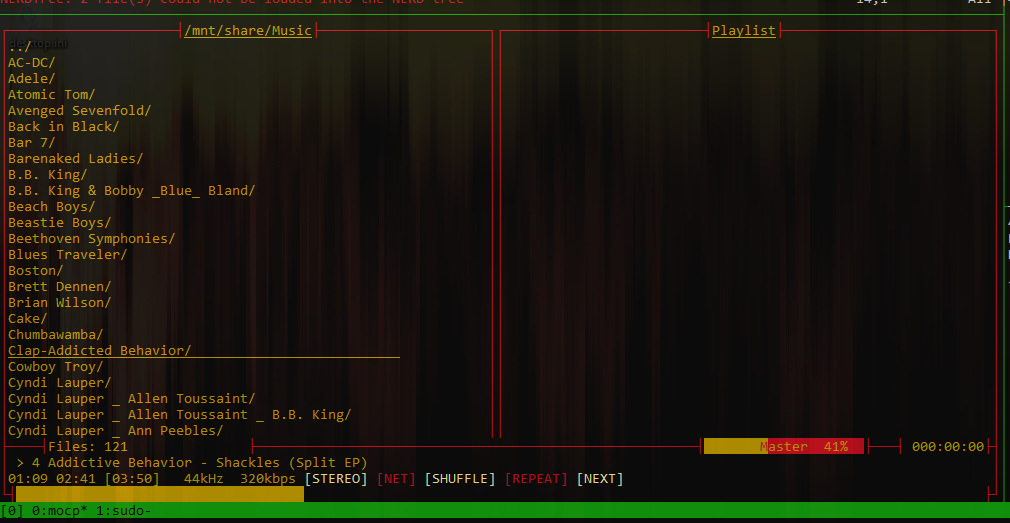This screenshot has height=523, width=1010.
Task: Open Cyndi Lauper _ Allen Toussaint _ B.B. King/
Action: pyautogui.click(x=180, y=415)
